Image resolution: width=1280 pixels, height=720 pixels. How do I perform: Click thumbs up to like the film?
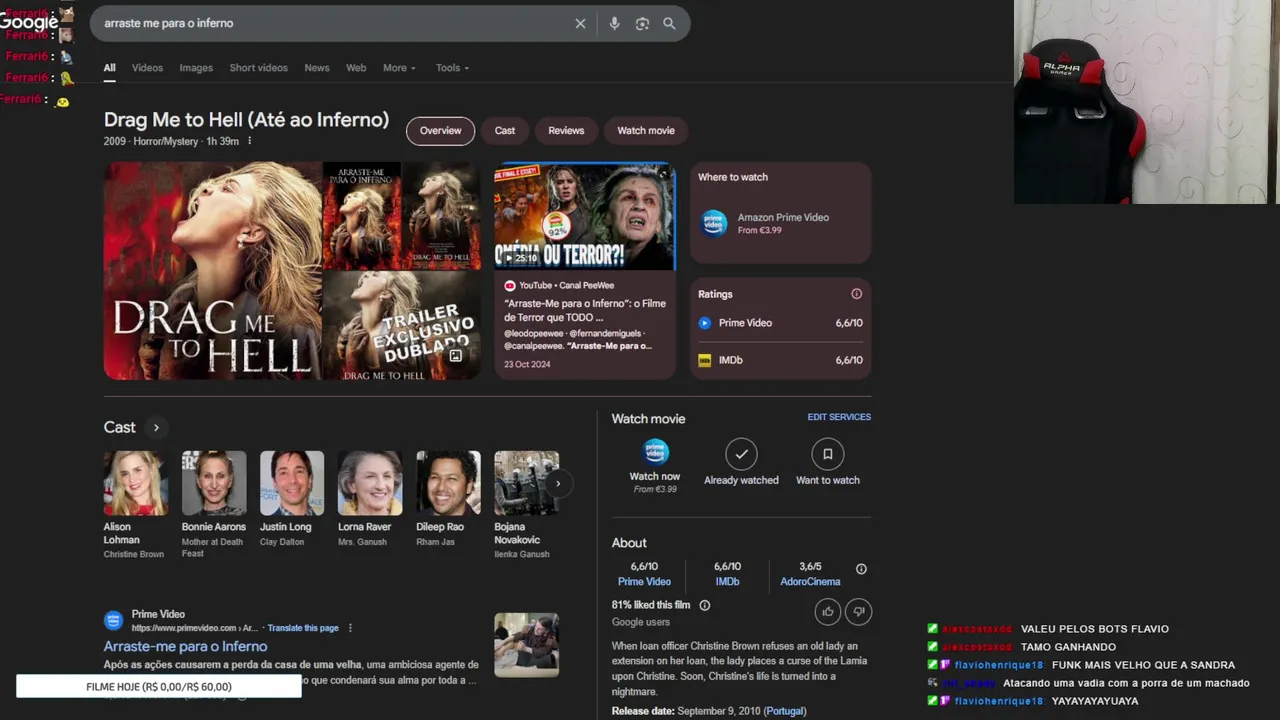click(x=828, y=611)
